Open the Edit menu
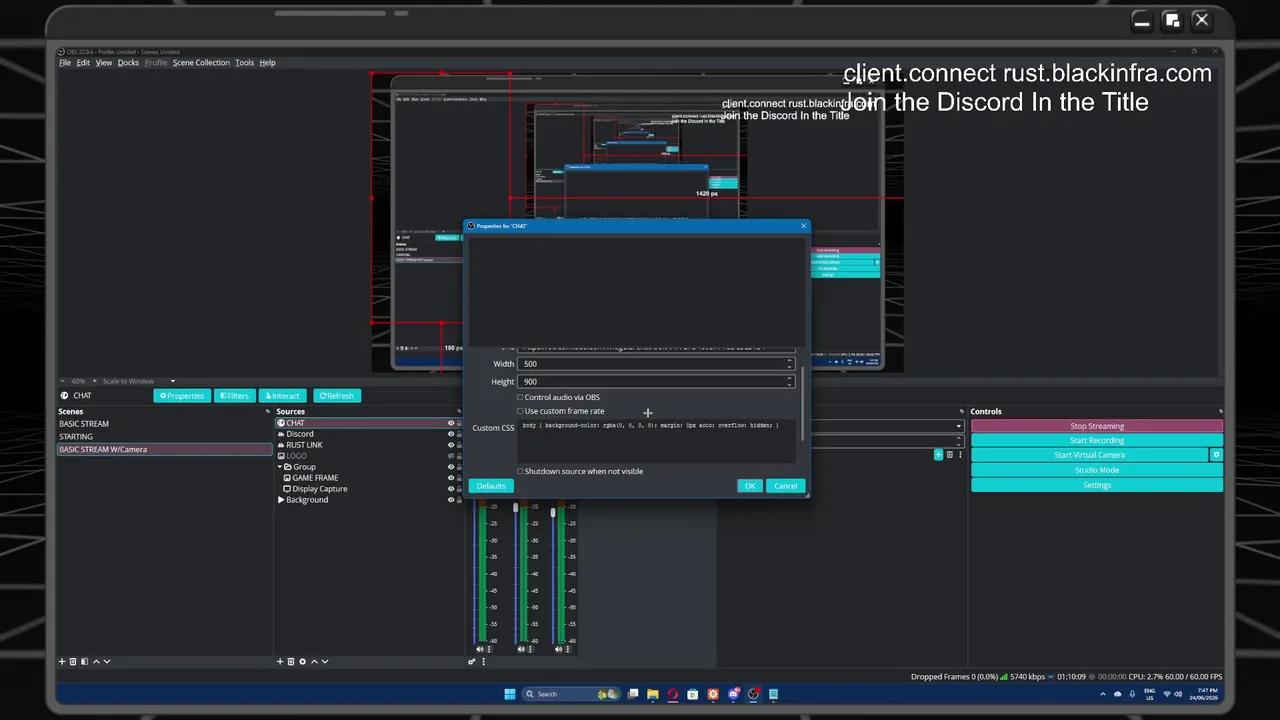1280x720 pixels. [x=83, y=63]
